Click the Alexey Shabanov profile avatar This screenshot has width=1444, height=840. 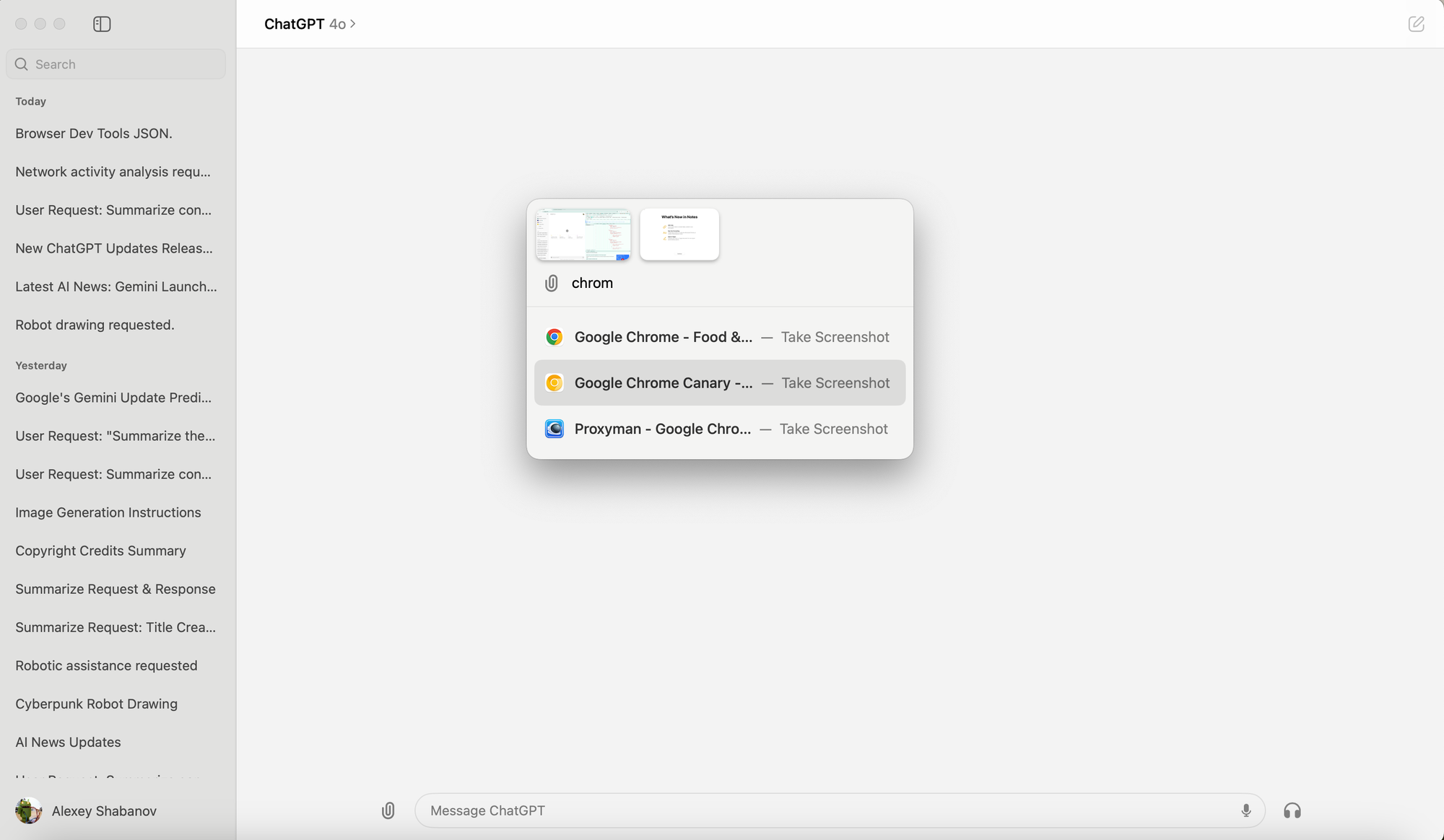coord(27,810)
